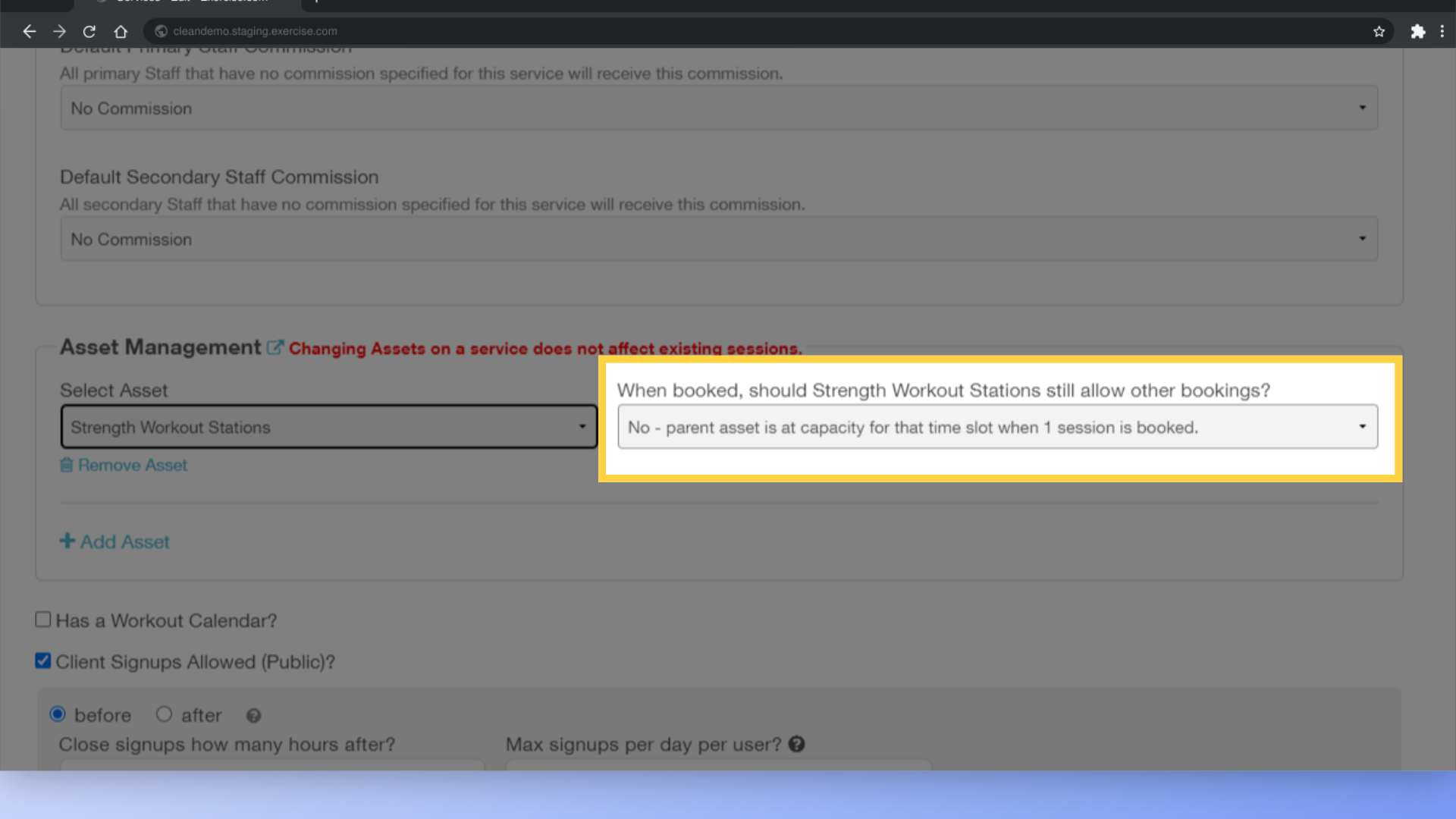
Task: Click the back navigation arrow icon
Action: coord(29,30)
